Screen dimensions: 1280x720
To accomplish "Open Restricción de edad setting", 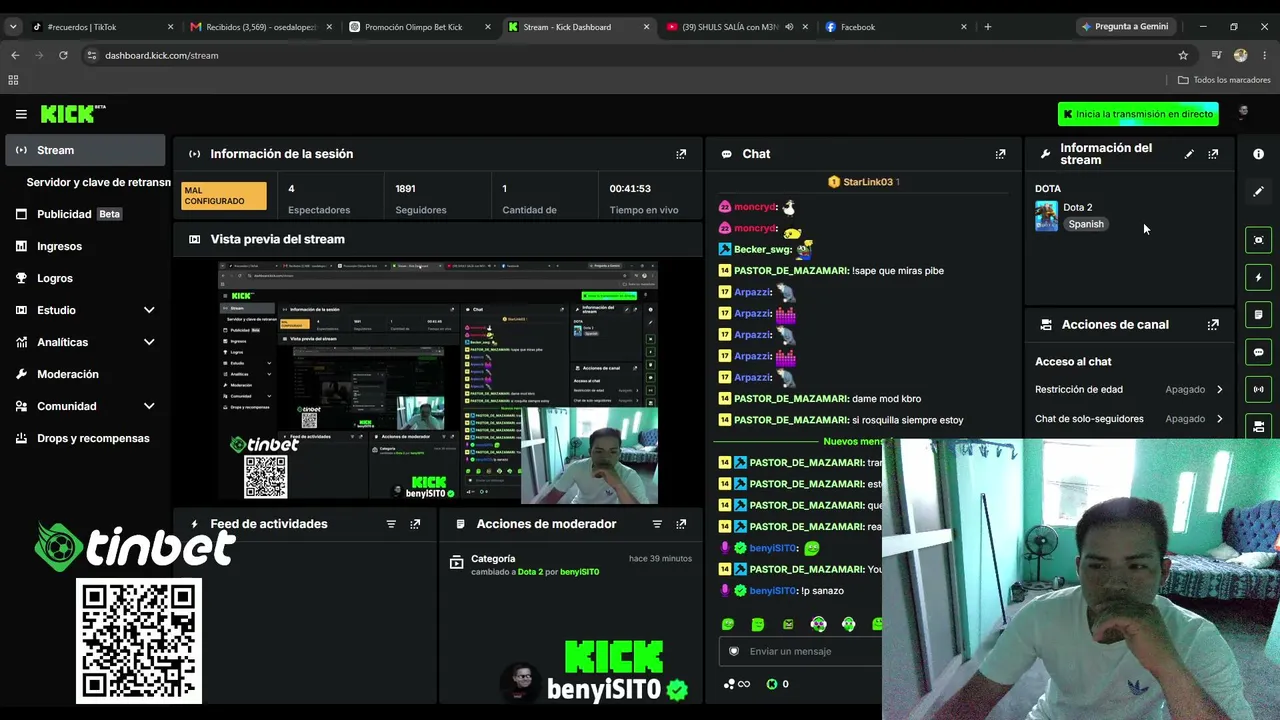I will [1130, 389].
